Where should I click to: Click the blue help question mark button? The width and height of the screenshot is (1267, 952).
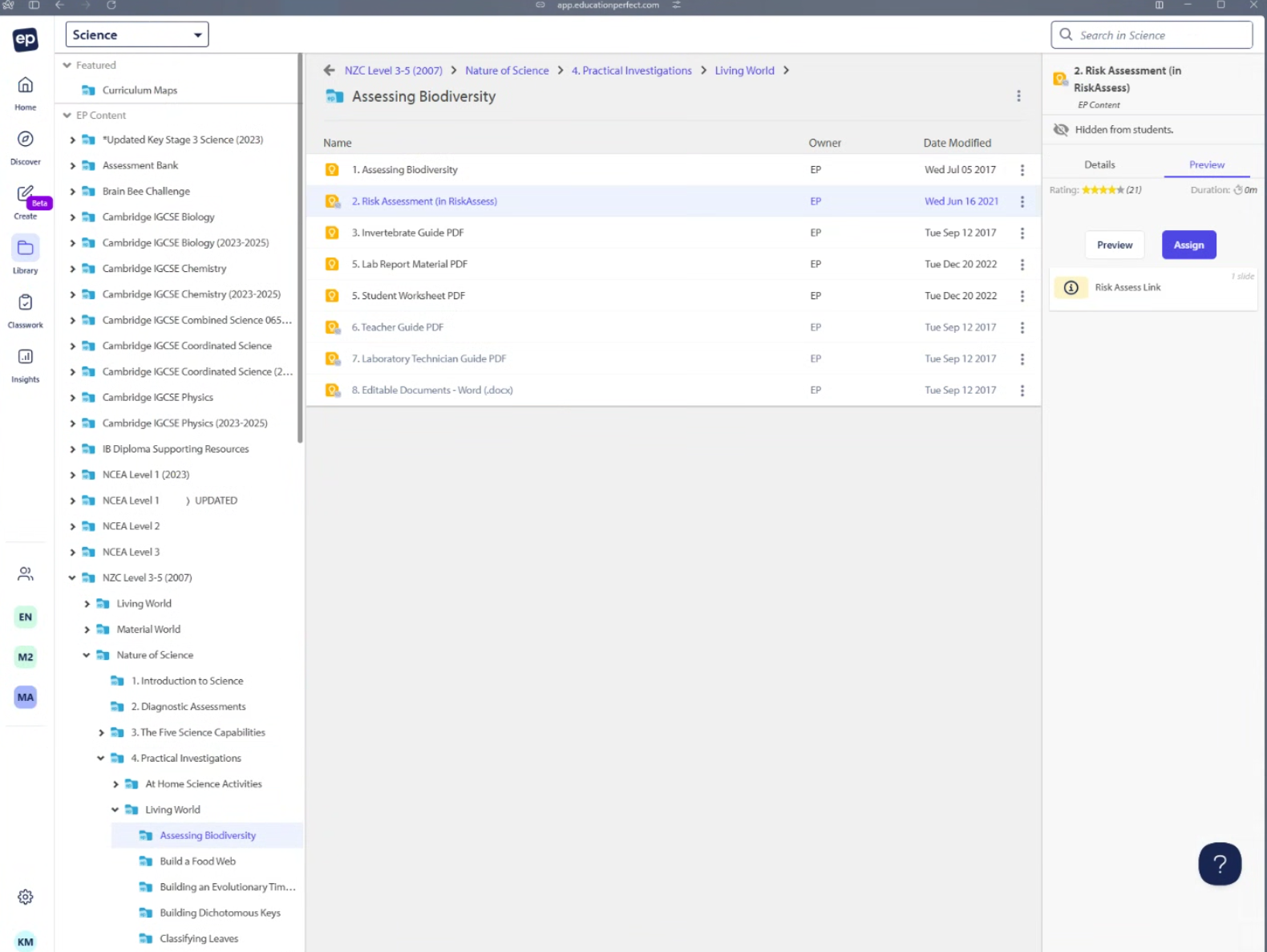[x=1220, y=864]
